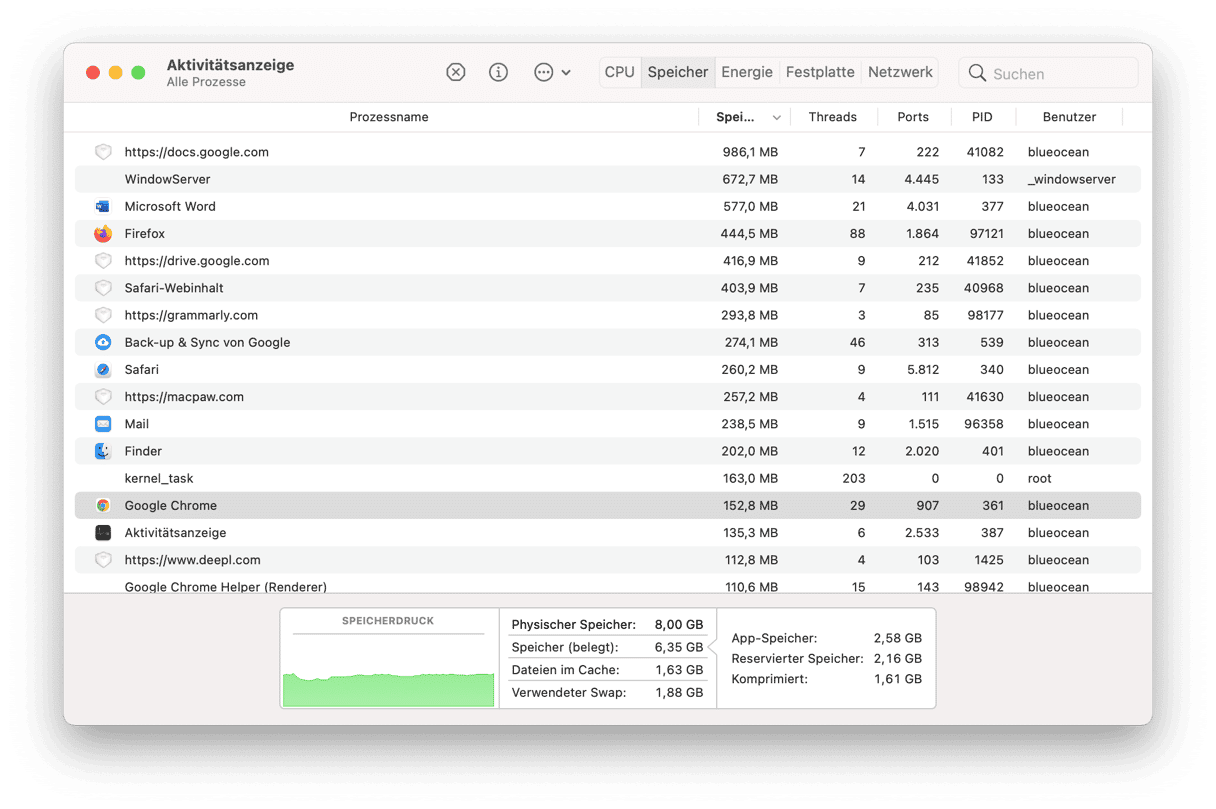Click the Mail envelope icon
Viewport: 1216px width, 809px height.
coord(103,424)
